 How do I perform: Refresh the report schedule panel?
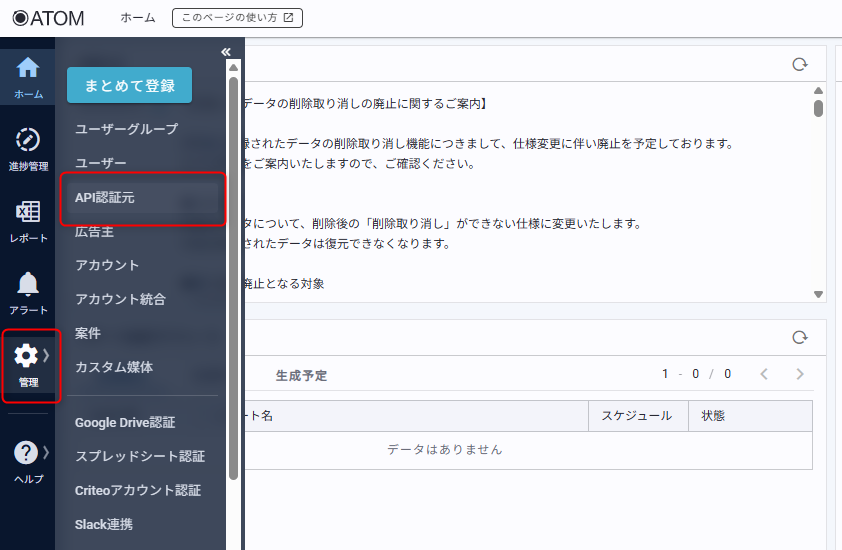pyautogui.click(x=799, y=338)
